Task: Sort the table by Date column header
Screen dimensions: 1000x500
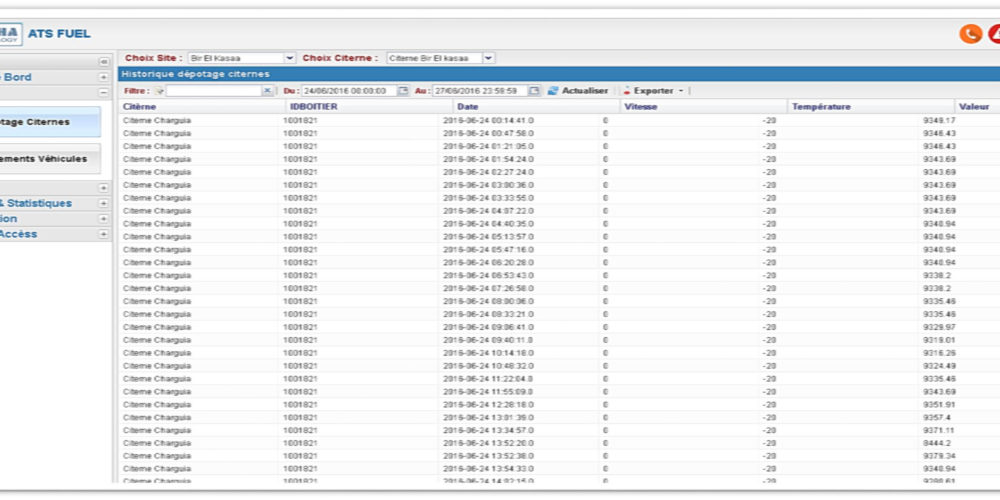Action: [x=470, y=106]
